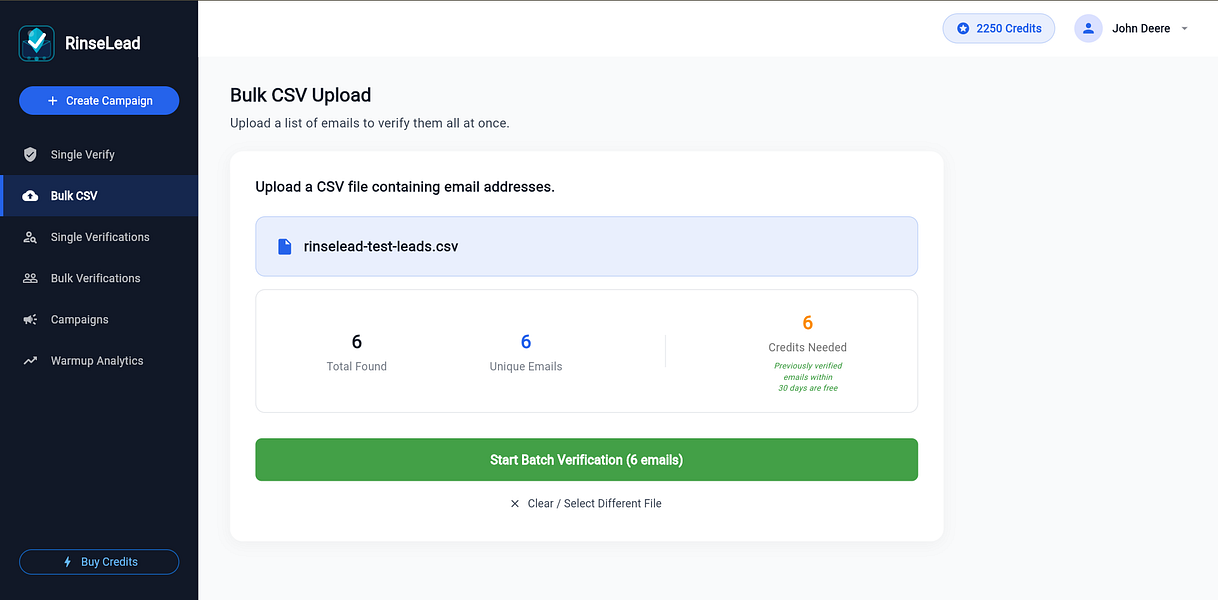Click the Credits Needed label

(x=807, y=347)
